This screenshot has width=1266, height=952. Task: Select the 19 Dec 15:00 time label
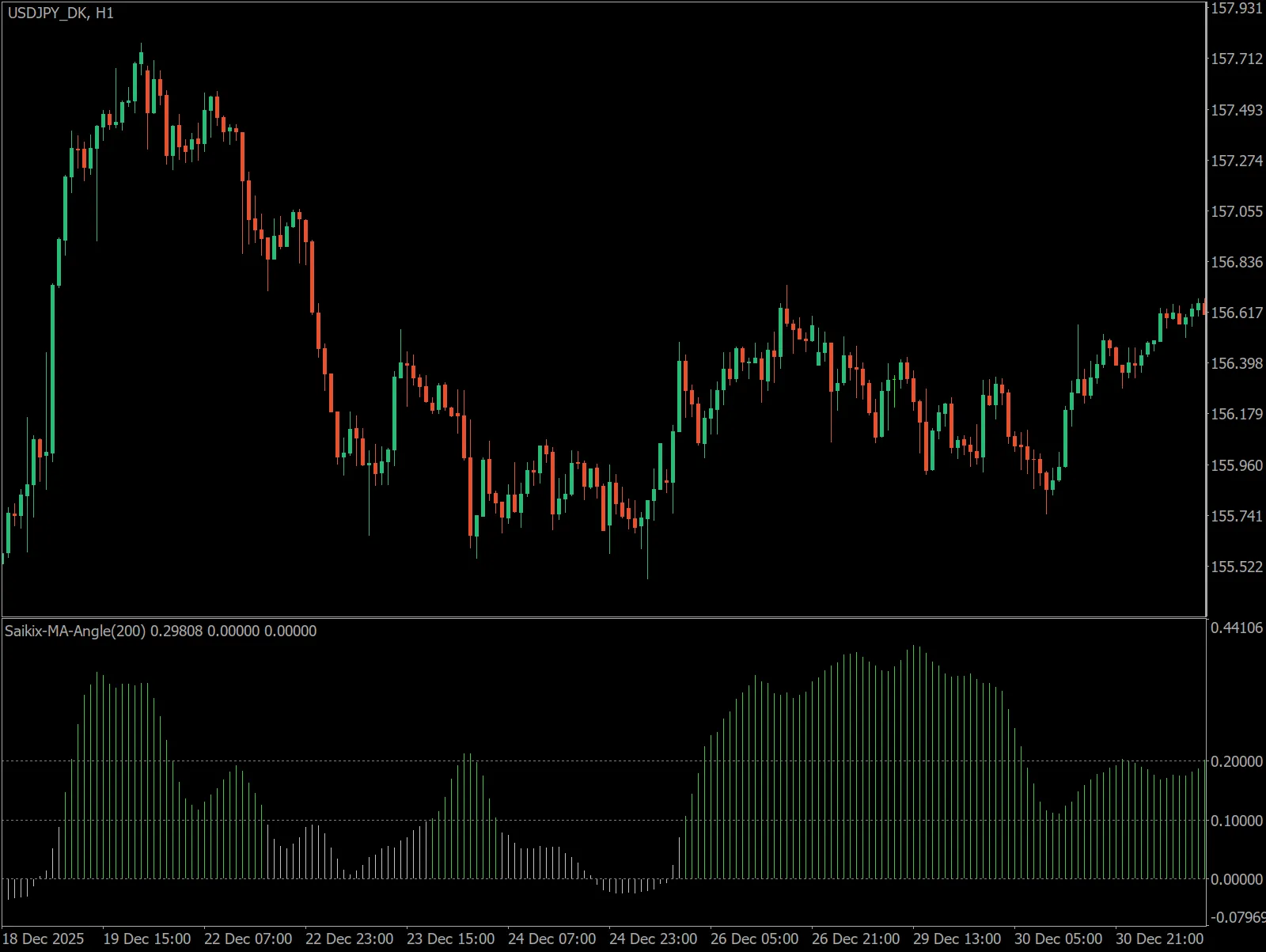click(x=147, y=939)
